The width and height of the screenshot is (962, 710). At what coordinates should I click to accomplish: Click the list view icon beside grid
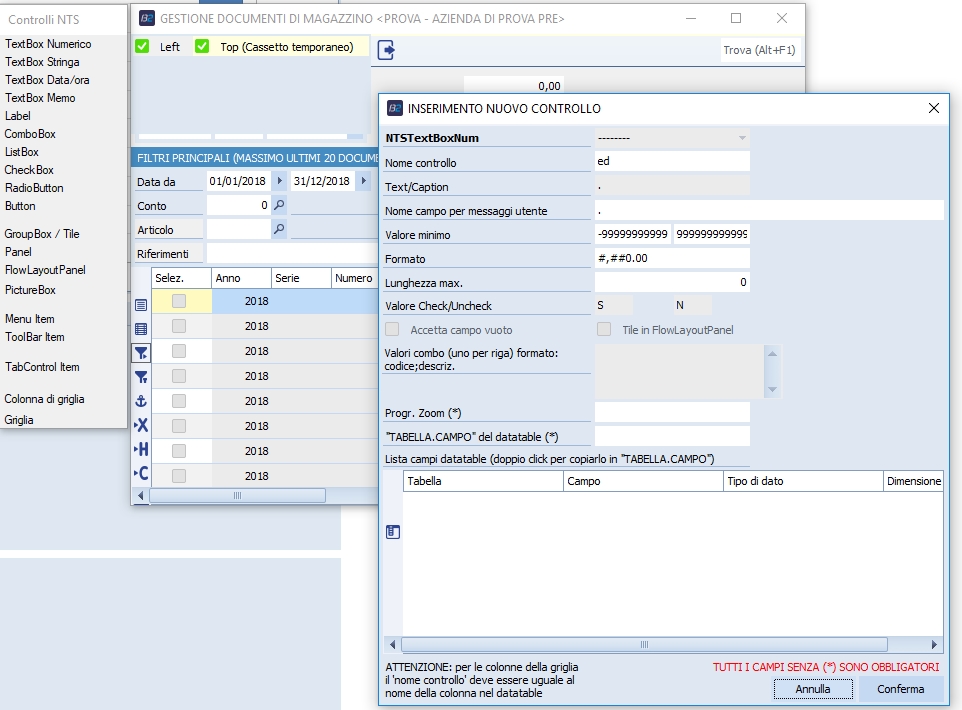click(141, 305)
